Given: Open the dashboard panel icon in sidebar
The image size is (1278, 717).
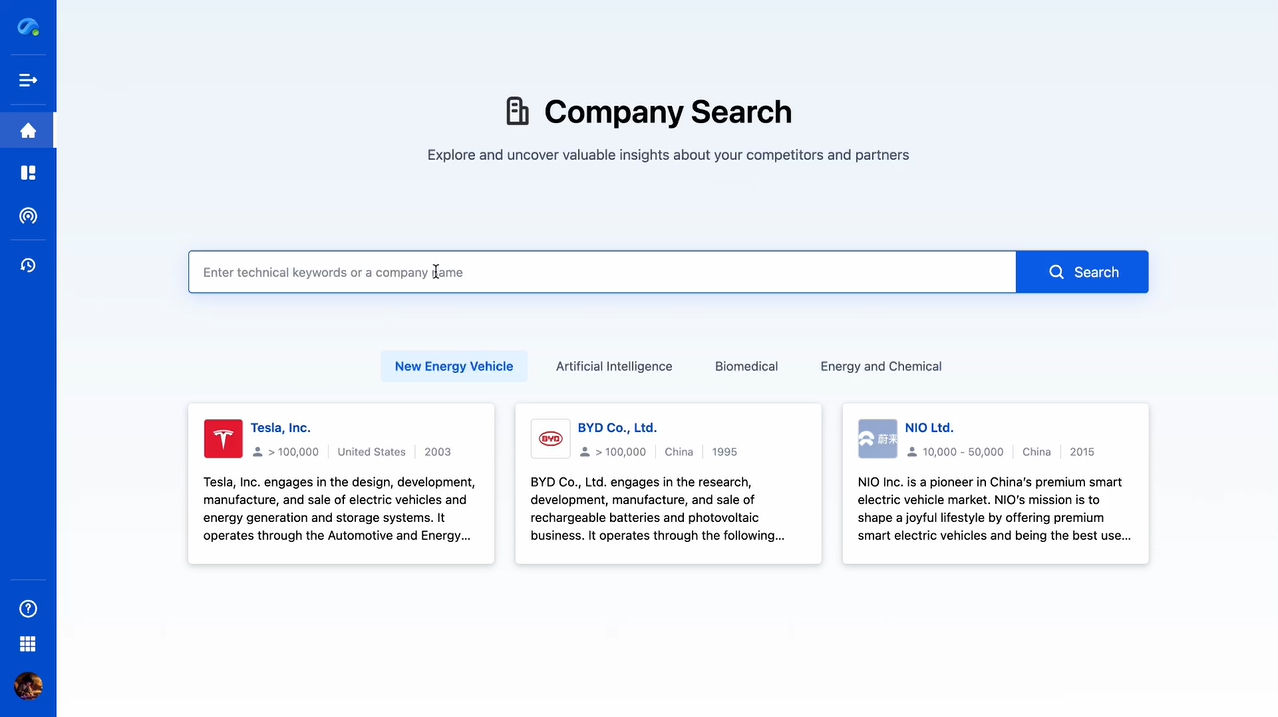Looking at the screenshot, I should 27,172.
